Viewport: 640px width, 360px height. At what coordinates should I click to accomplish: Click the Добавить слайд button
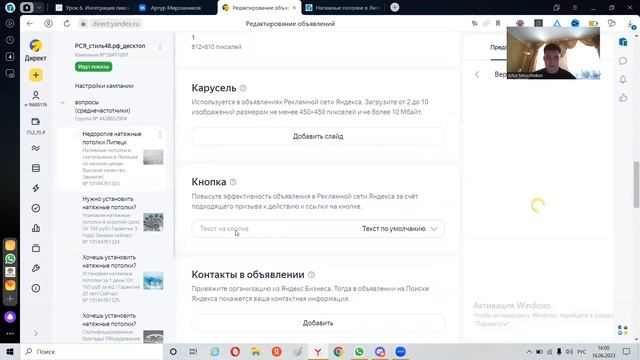point(318,136)
